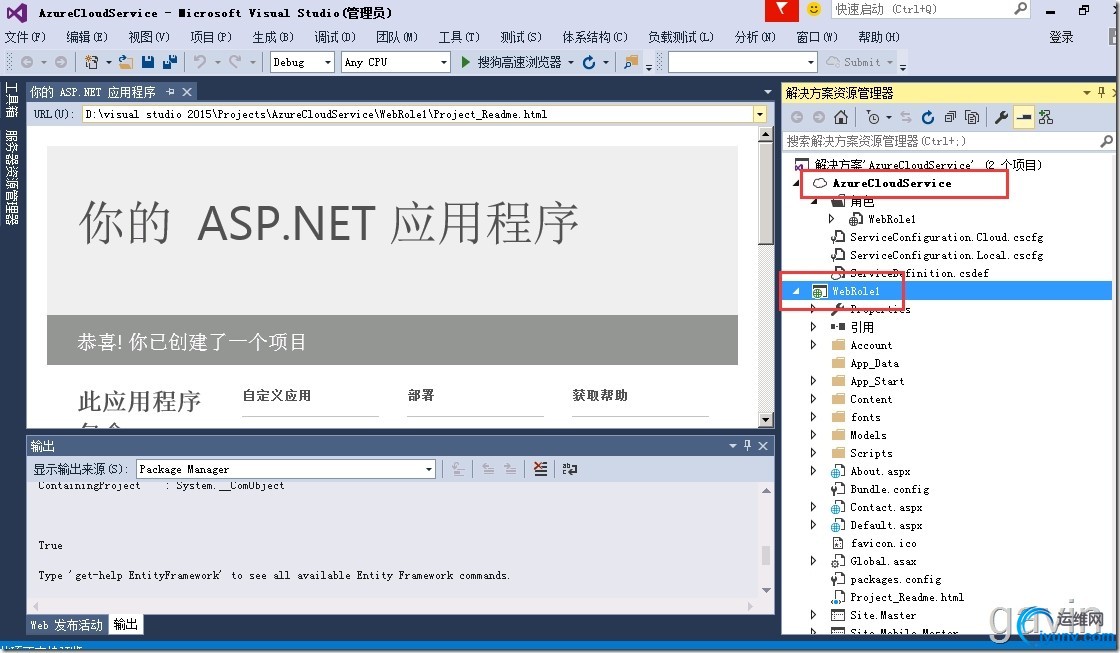The image size is (1120, 653).
Task: Expand the Scripts folder node
Action: click(x=814, y=453)
